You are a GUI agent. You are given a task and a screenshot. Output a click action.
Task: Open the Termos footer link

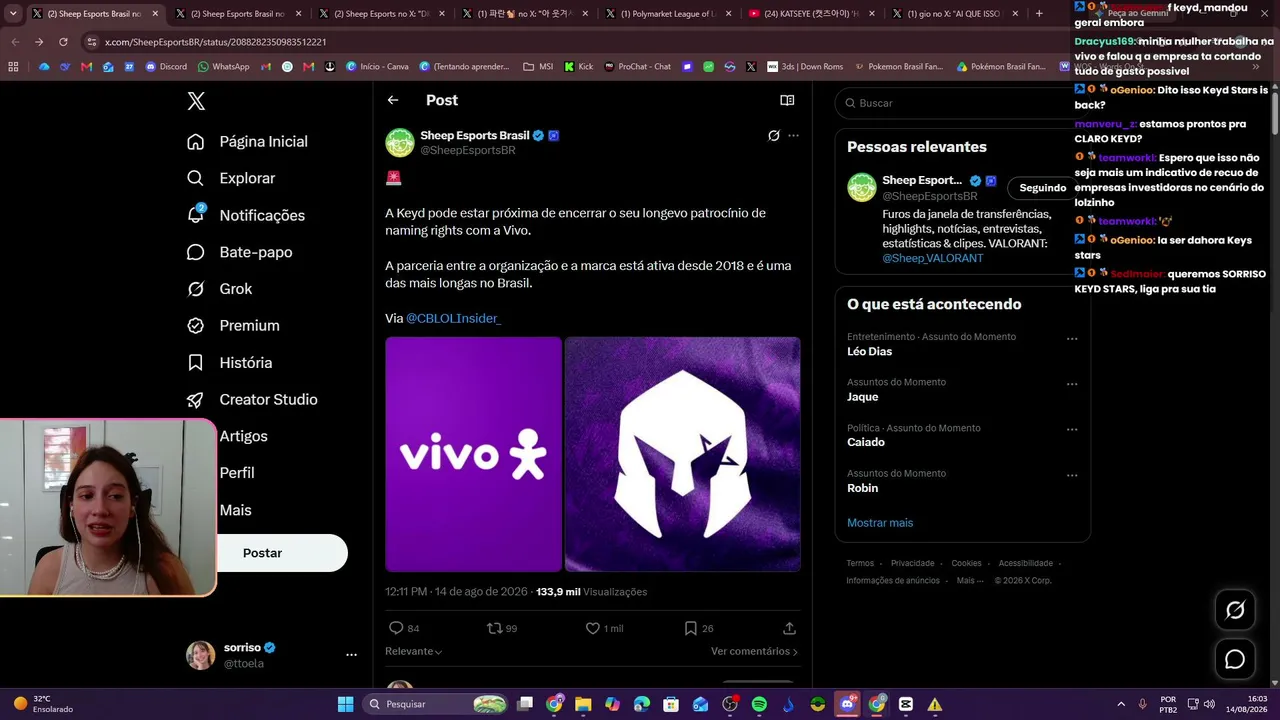(860, 563)
